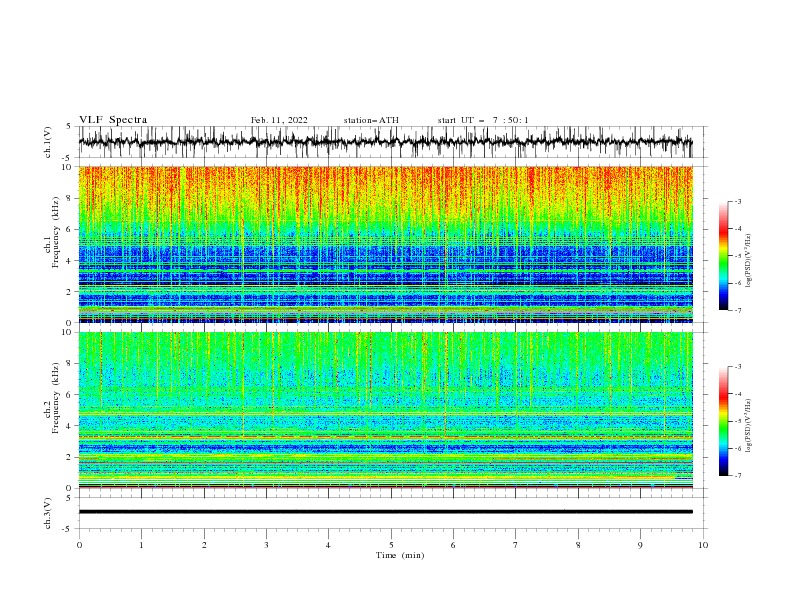
Task: Click time axis tick label "9"
Action: [640, 545]
